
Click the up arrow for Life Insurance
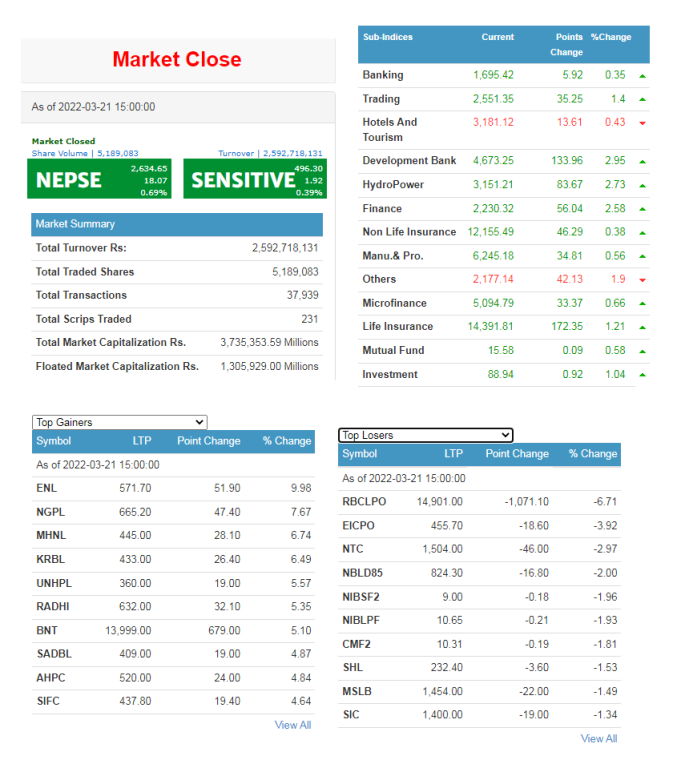pos(642,327)
